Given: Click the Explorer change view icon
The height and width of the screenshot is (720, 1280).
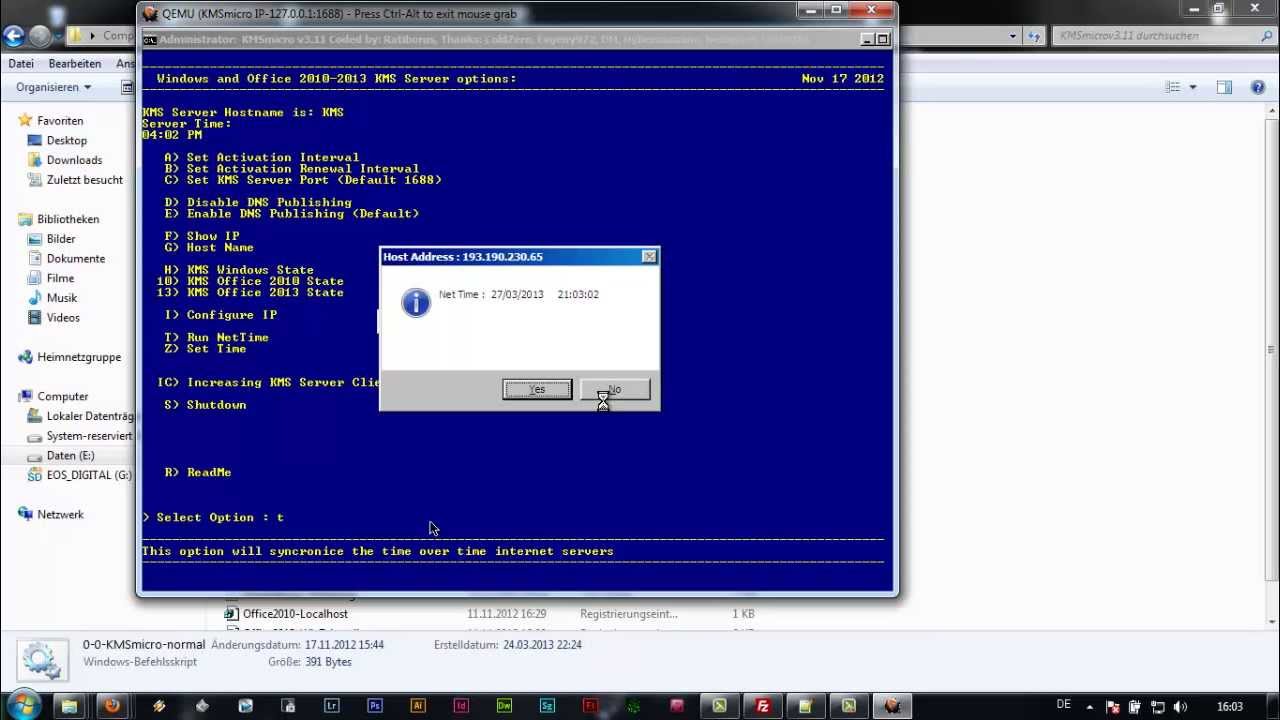Looking at the screenshot, I should tap(1173, 87).
